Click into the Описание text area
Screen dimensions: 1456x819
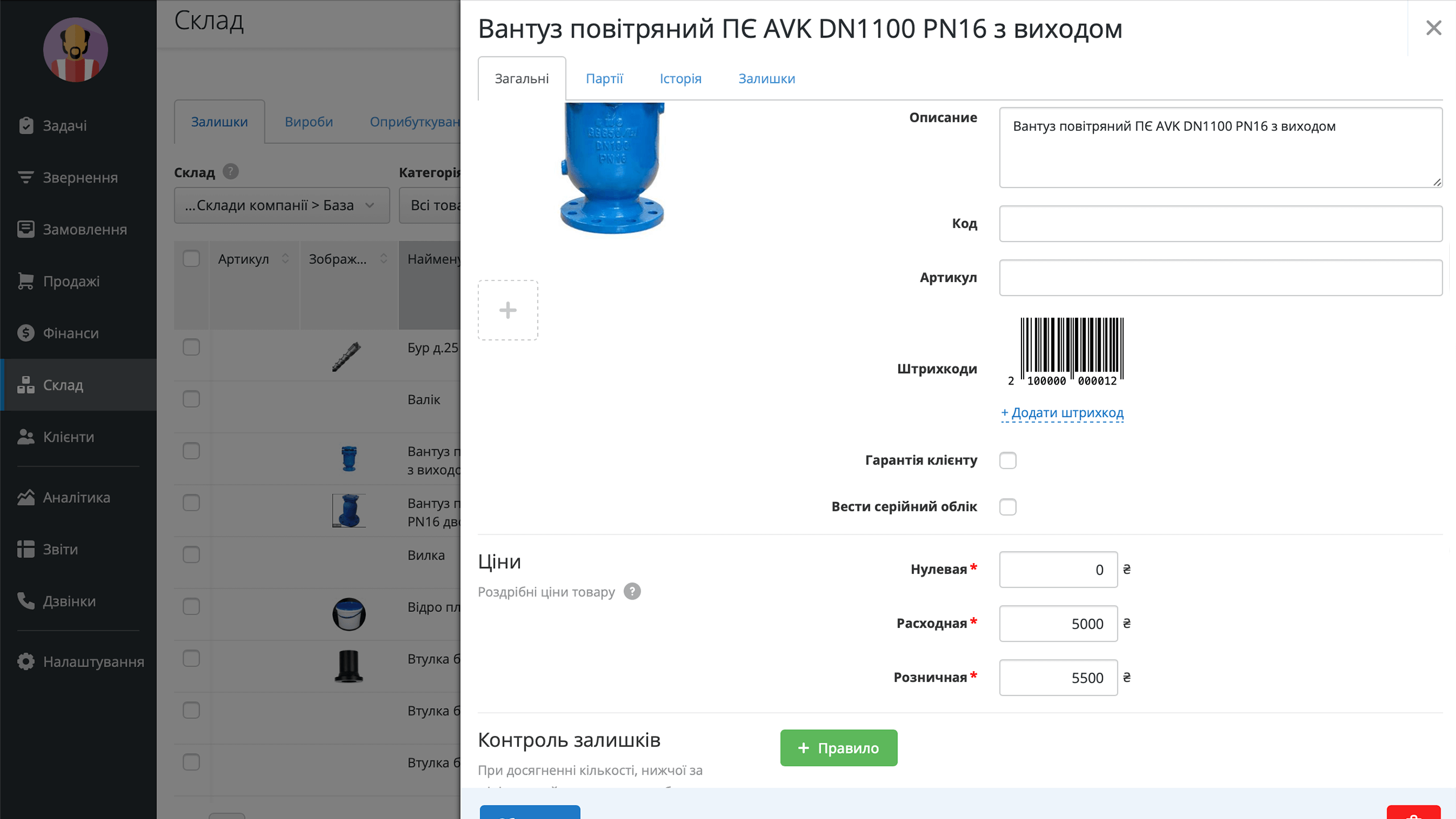tap(1221, 148)
